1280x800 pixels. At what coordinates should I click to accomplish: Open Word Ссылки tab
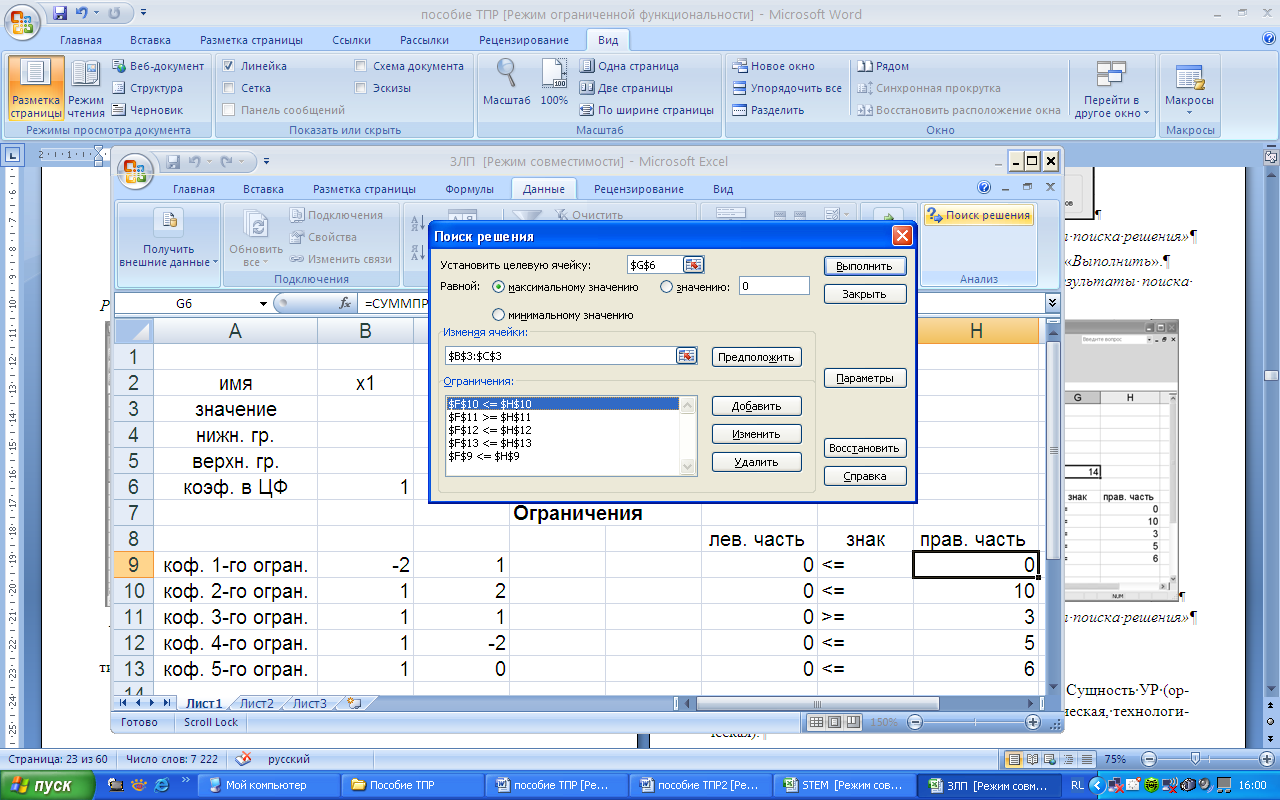click(352, 40)
